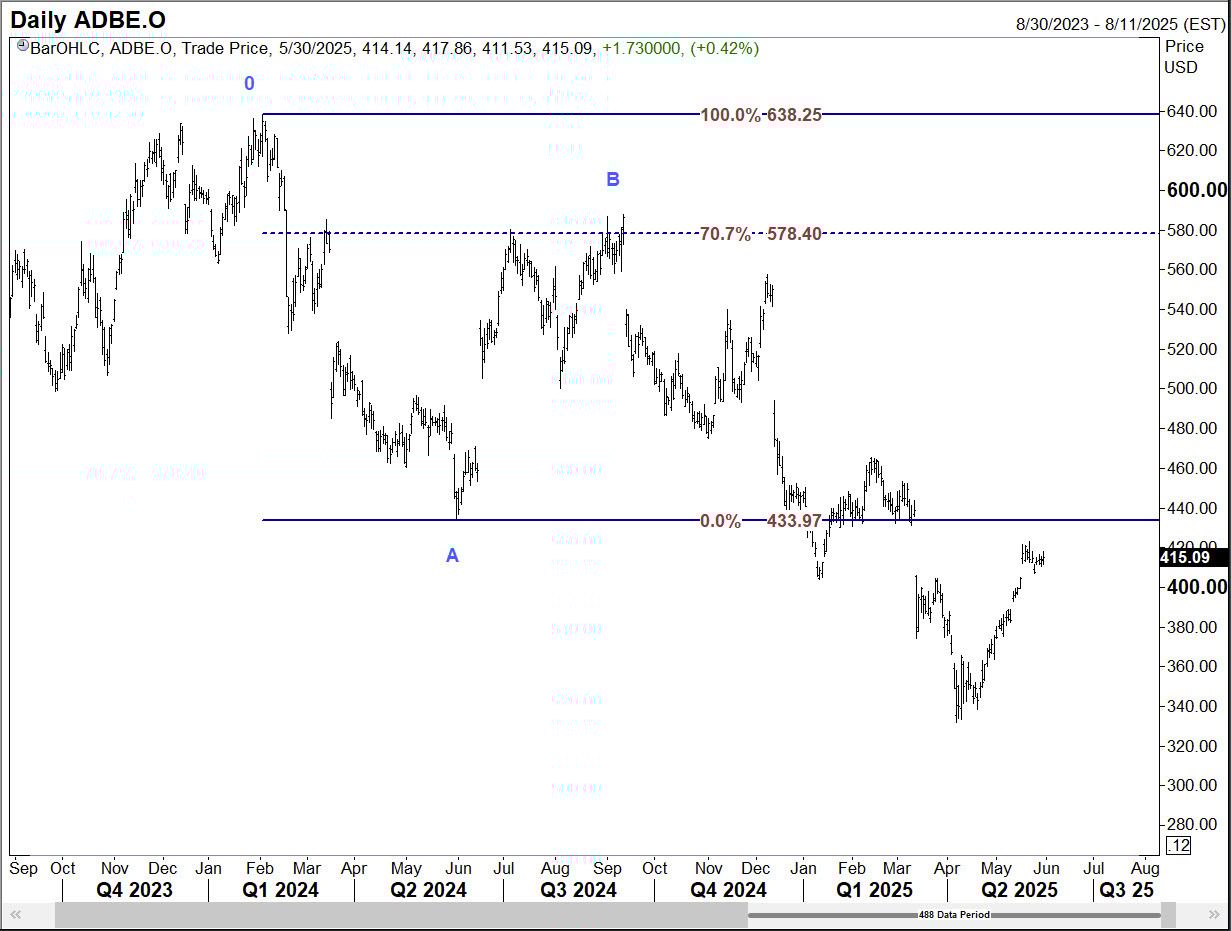Click the Q4 2023 quarter label

tap(133, 890)
